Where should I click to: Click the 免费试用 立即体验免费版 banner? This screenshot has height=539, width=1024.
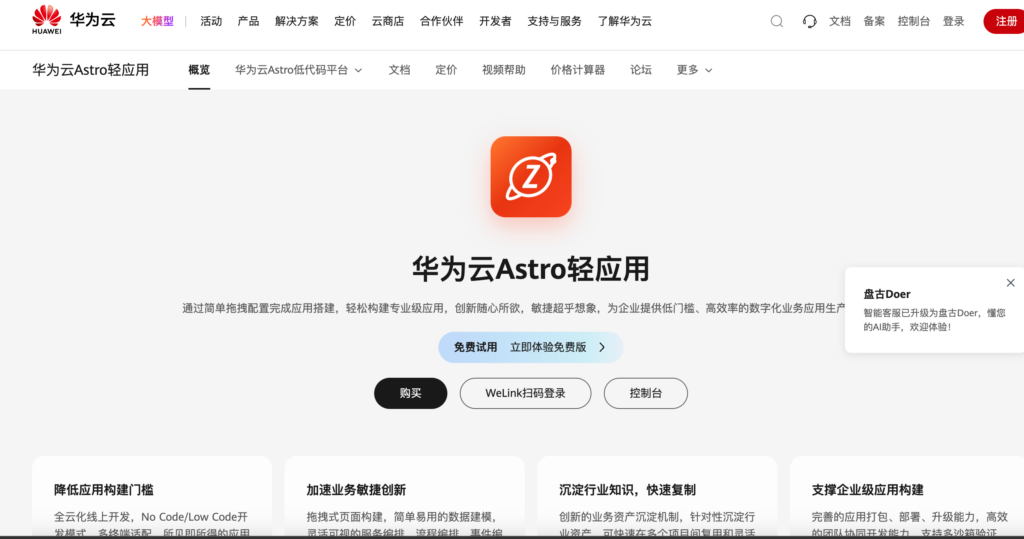531,348
